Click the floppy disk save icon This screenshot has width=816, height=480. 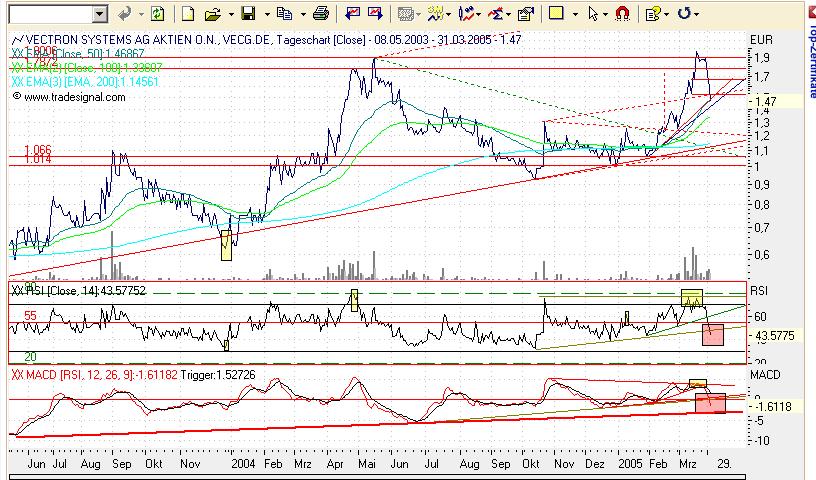(249, 14)
